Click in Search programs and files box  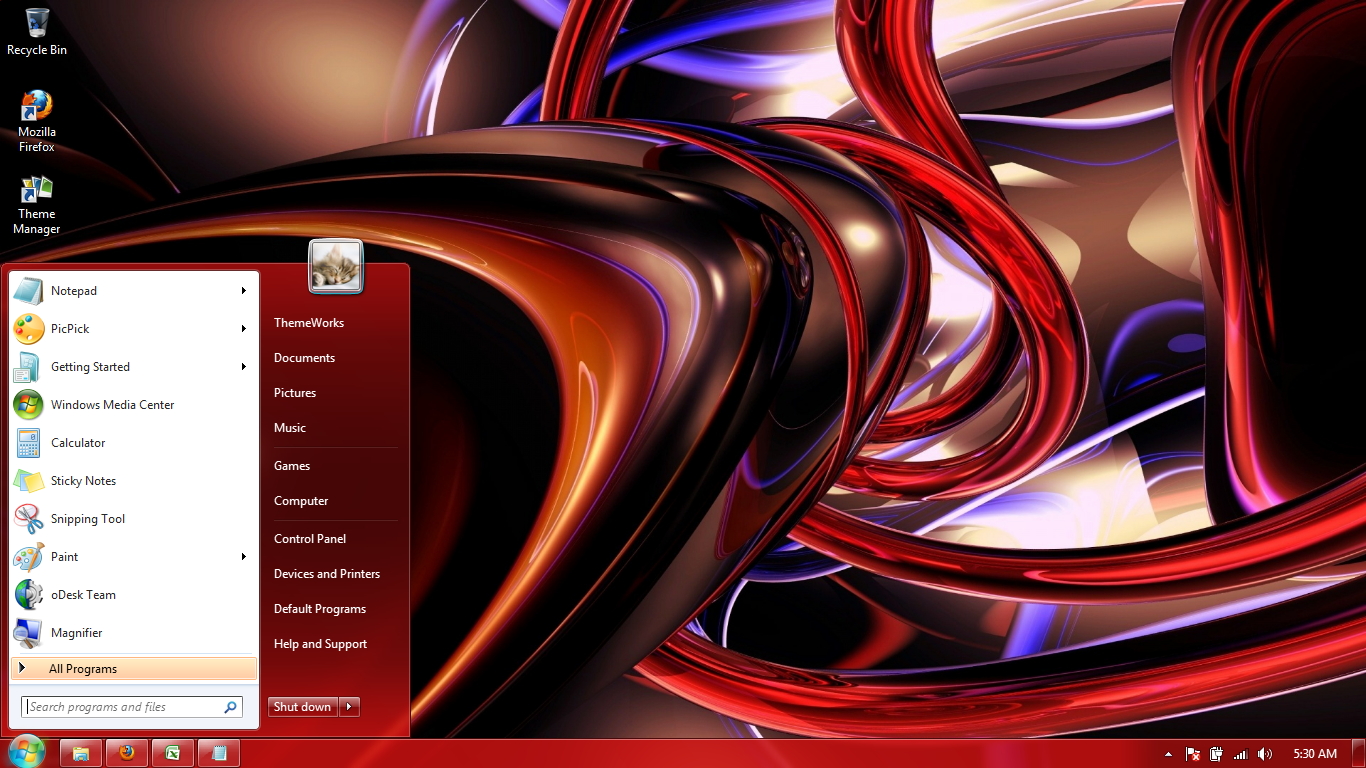132,707
